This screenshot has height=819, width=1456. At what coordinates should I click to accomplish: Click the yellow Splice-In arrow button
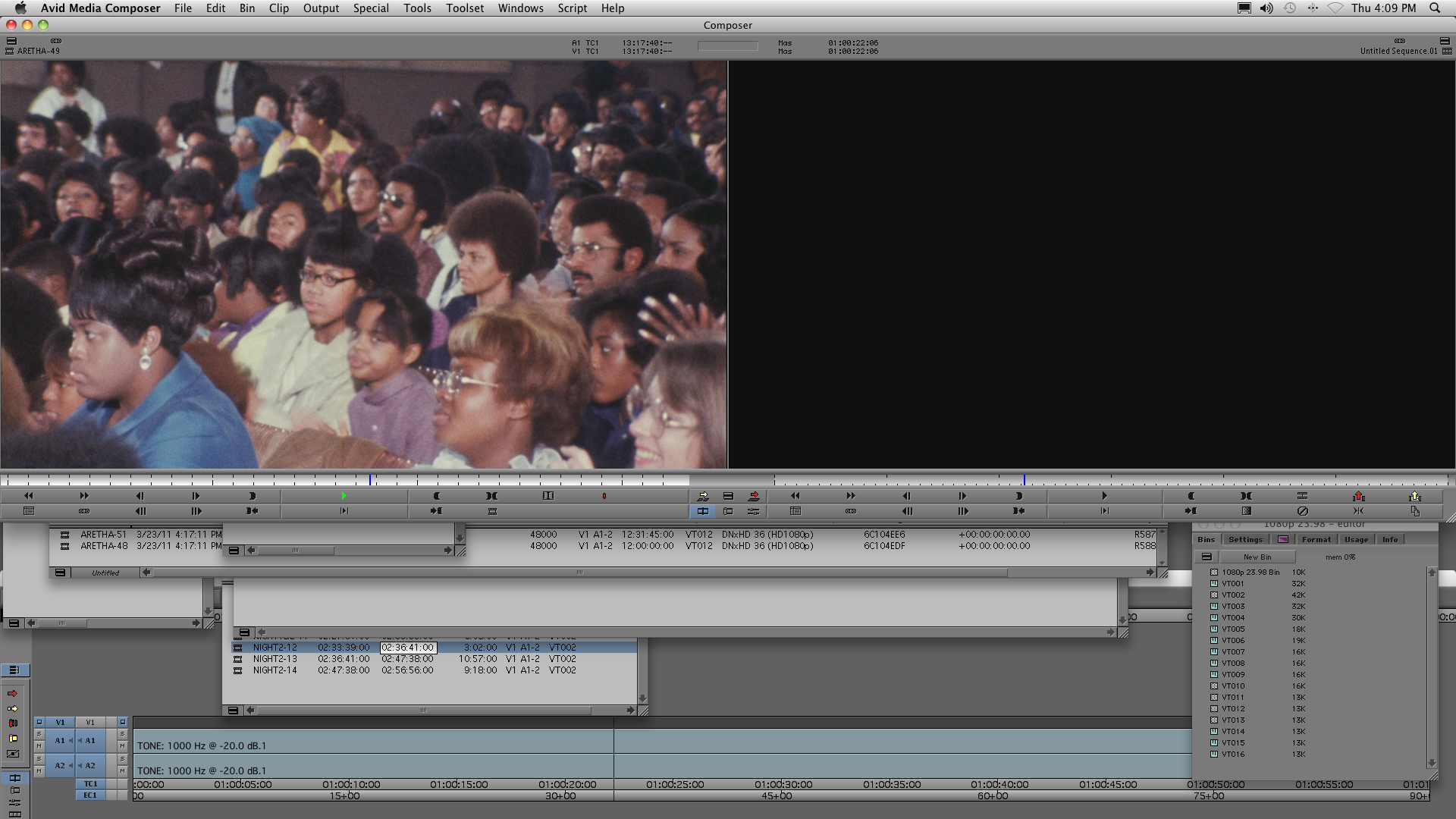tap(703, 496)
